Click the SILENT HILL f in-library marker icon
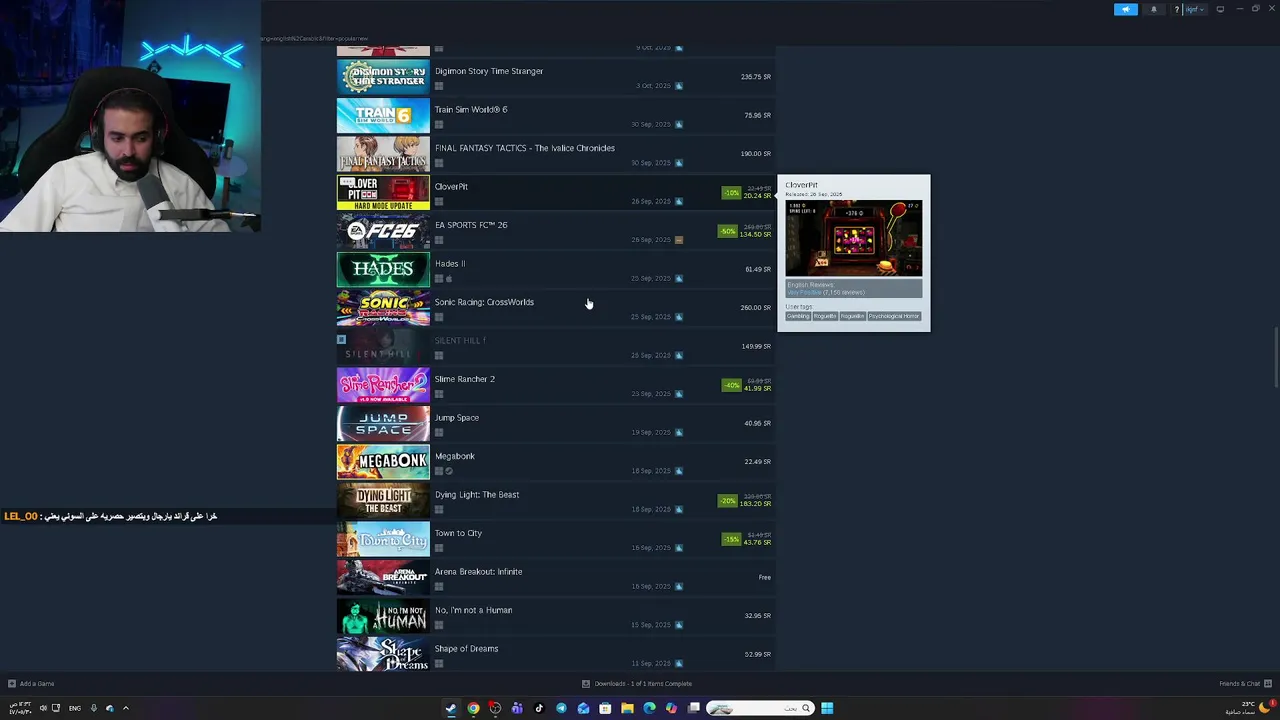The height and width of the screenshot is (720, 1280). pos(341,340)
